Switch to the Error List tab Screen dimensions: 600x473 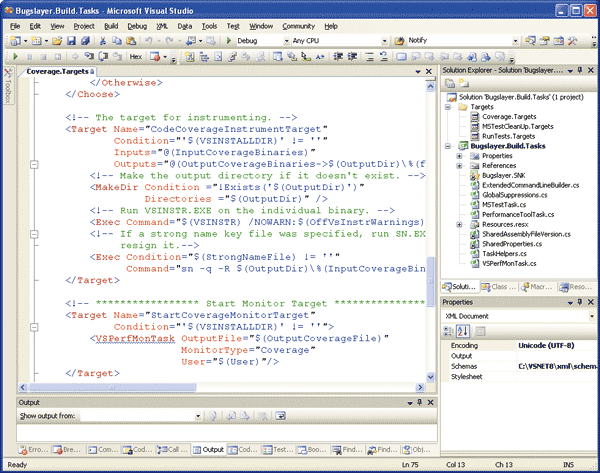[34, 450]
